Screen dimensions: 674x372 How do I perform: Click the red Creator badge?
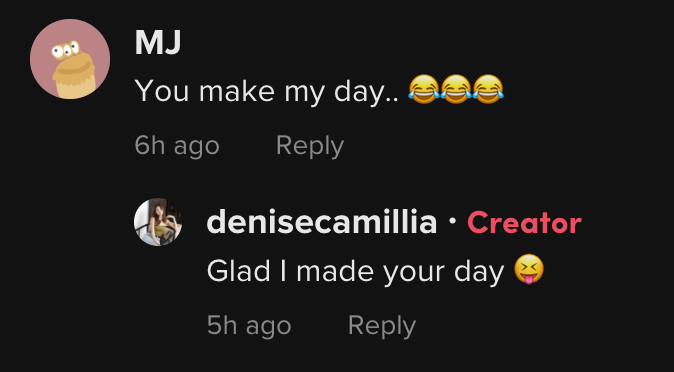524,223
